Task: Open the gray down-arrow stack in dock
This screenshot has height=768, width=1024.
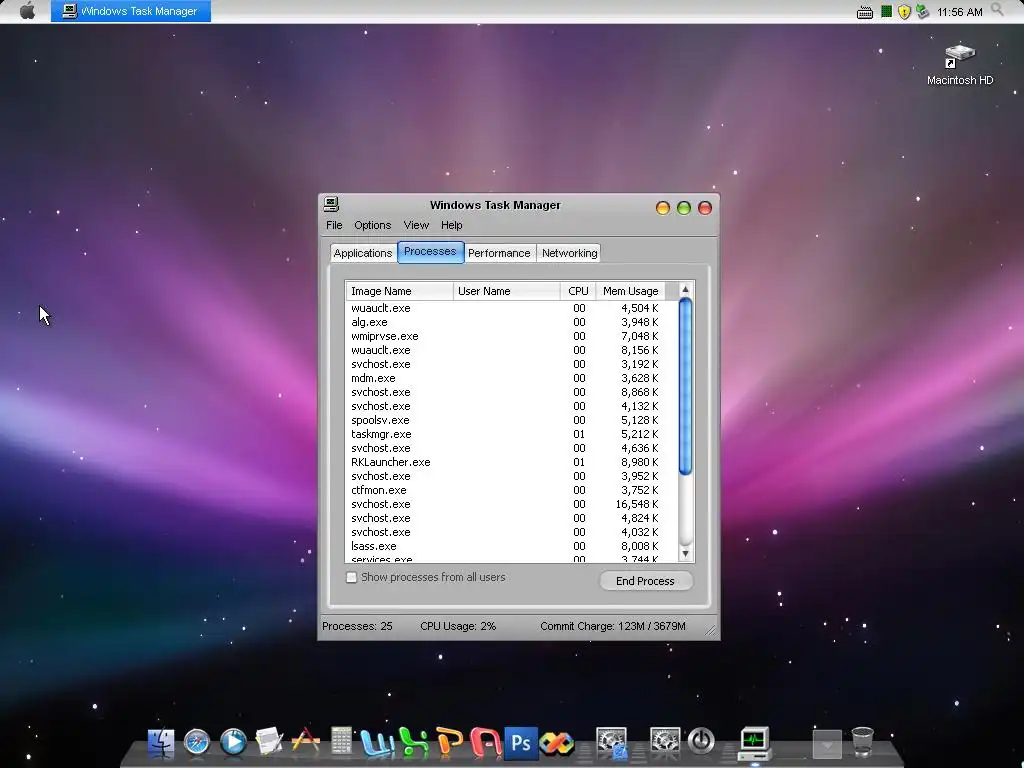Action: (x=827, y=744)
